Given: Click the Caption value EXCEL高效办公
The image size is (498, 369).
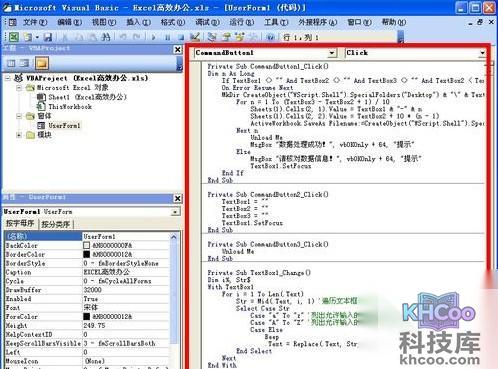Looking at the screenshot, I should 106,272.
